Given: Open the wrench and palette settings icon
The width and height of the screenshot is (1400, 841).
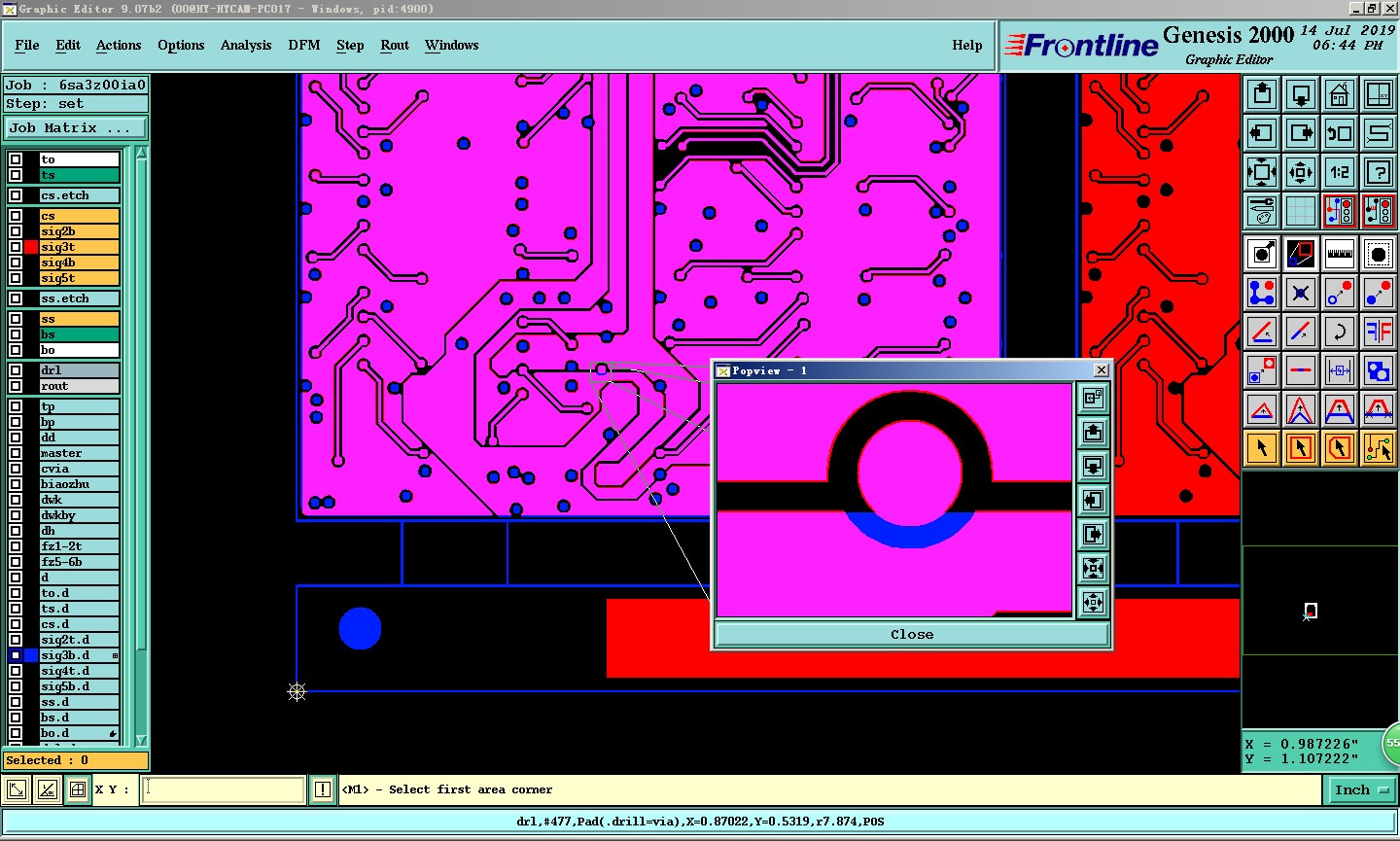Looking at the screenshot, I should pos(1262,211).
